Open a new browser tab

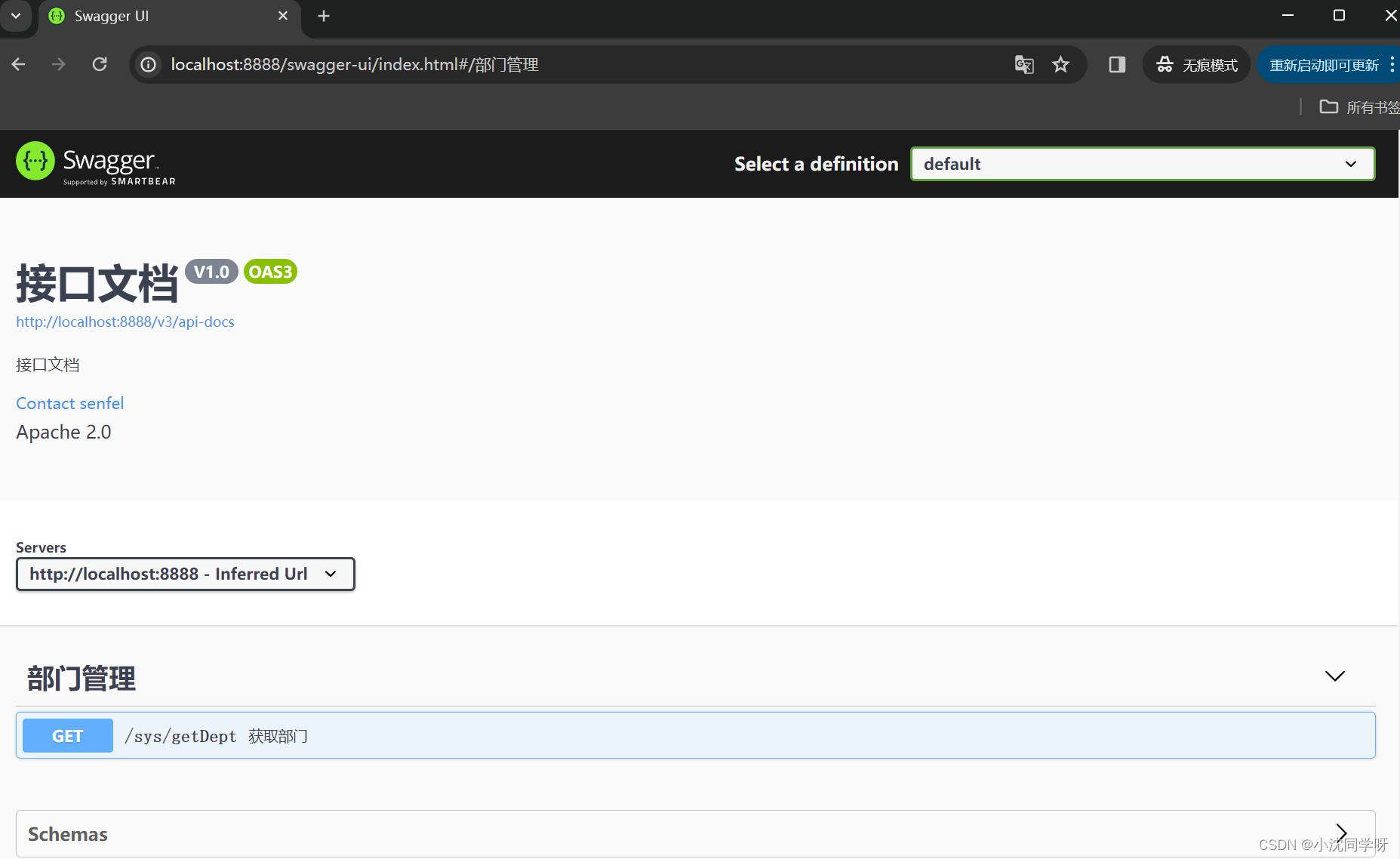tap(323, 15)
